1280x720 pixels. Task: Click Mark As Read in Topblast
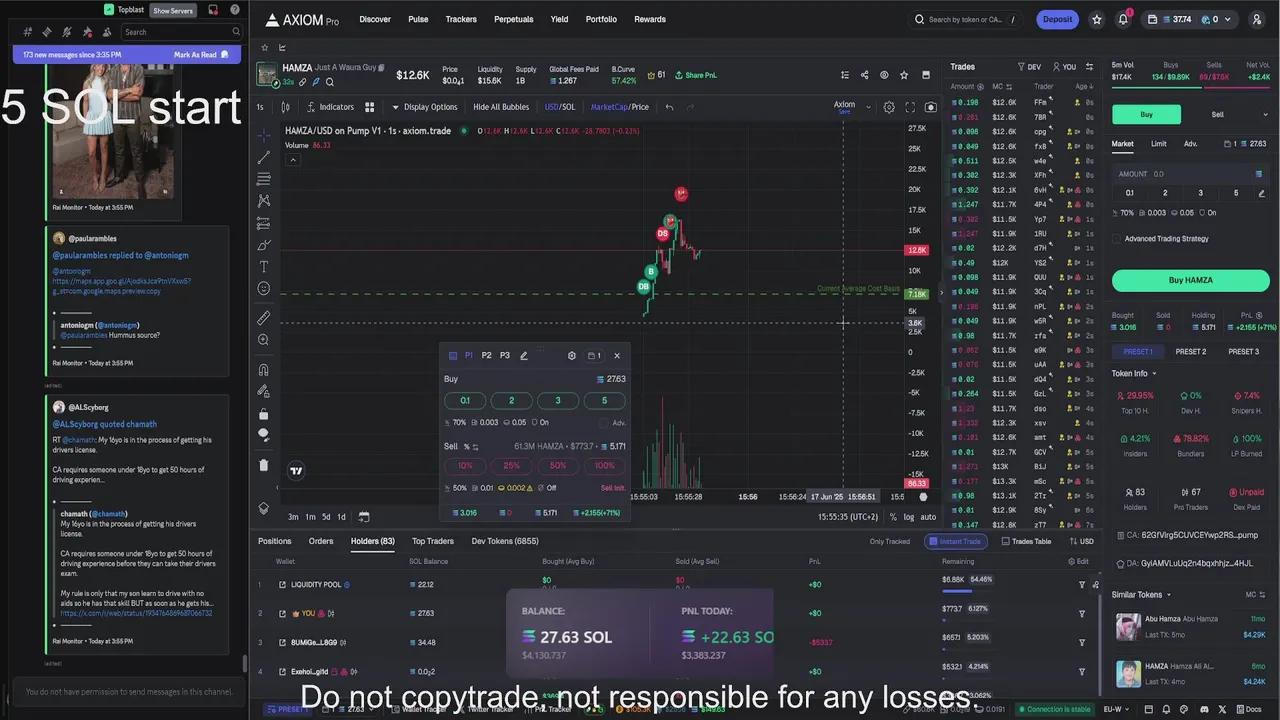click(x=201, y=55)
